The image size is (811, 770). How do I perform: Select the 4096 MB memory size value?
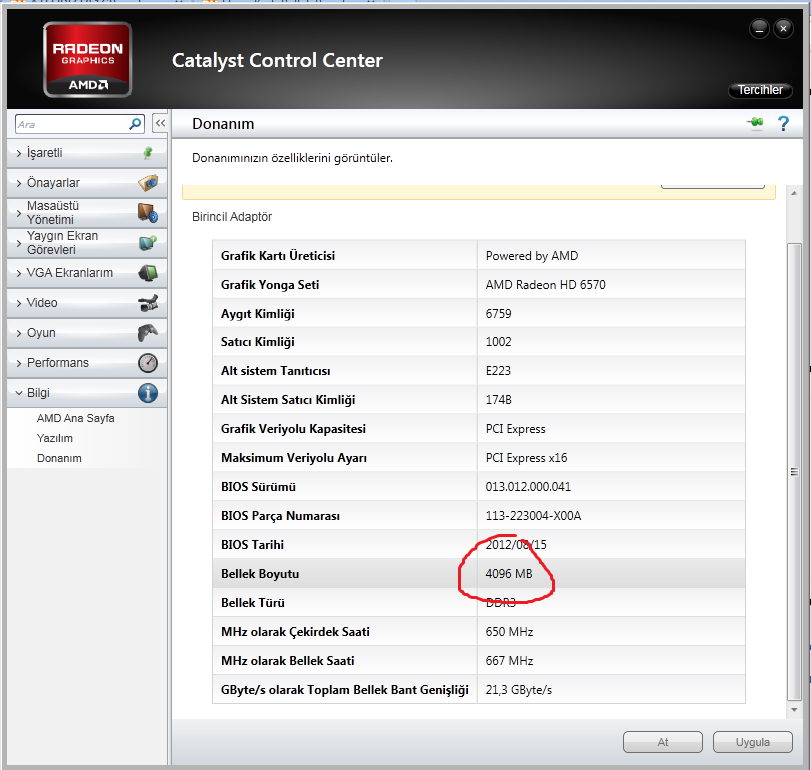tap(509, 573)
